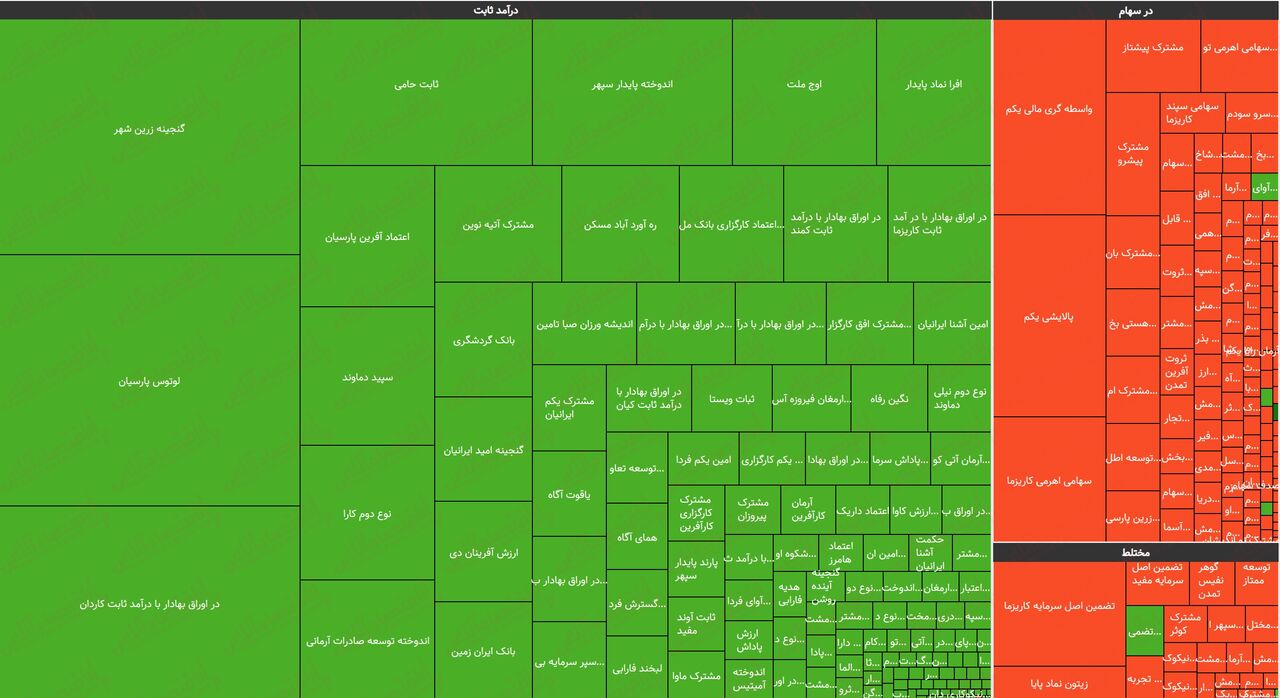Select the لوتوس پارسیان fund tile
Screen dimensions: 1280x698
(x=149, y=381)
